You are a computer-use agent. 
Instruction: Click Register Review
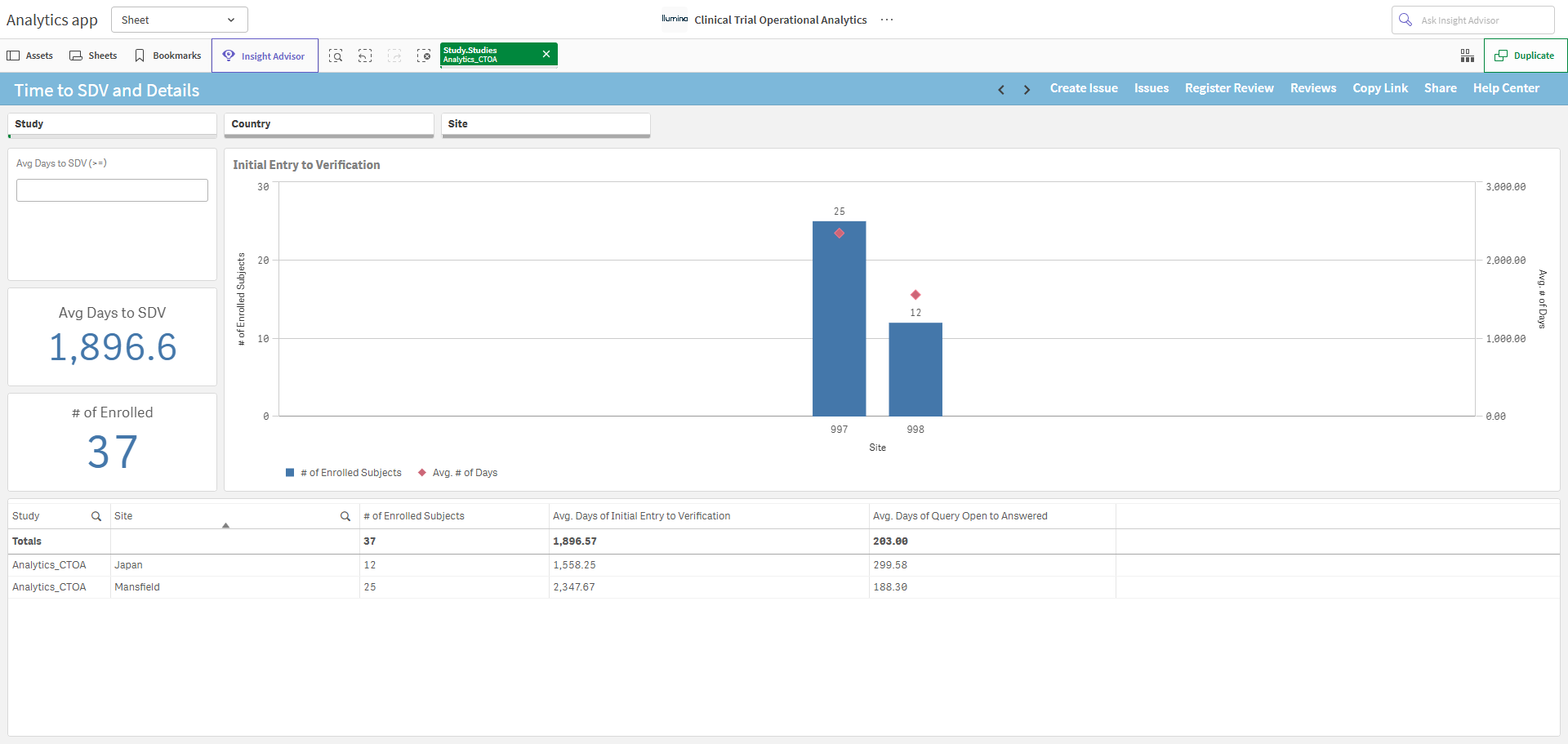tap(1229, 88)
